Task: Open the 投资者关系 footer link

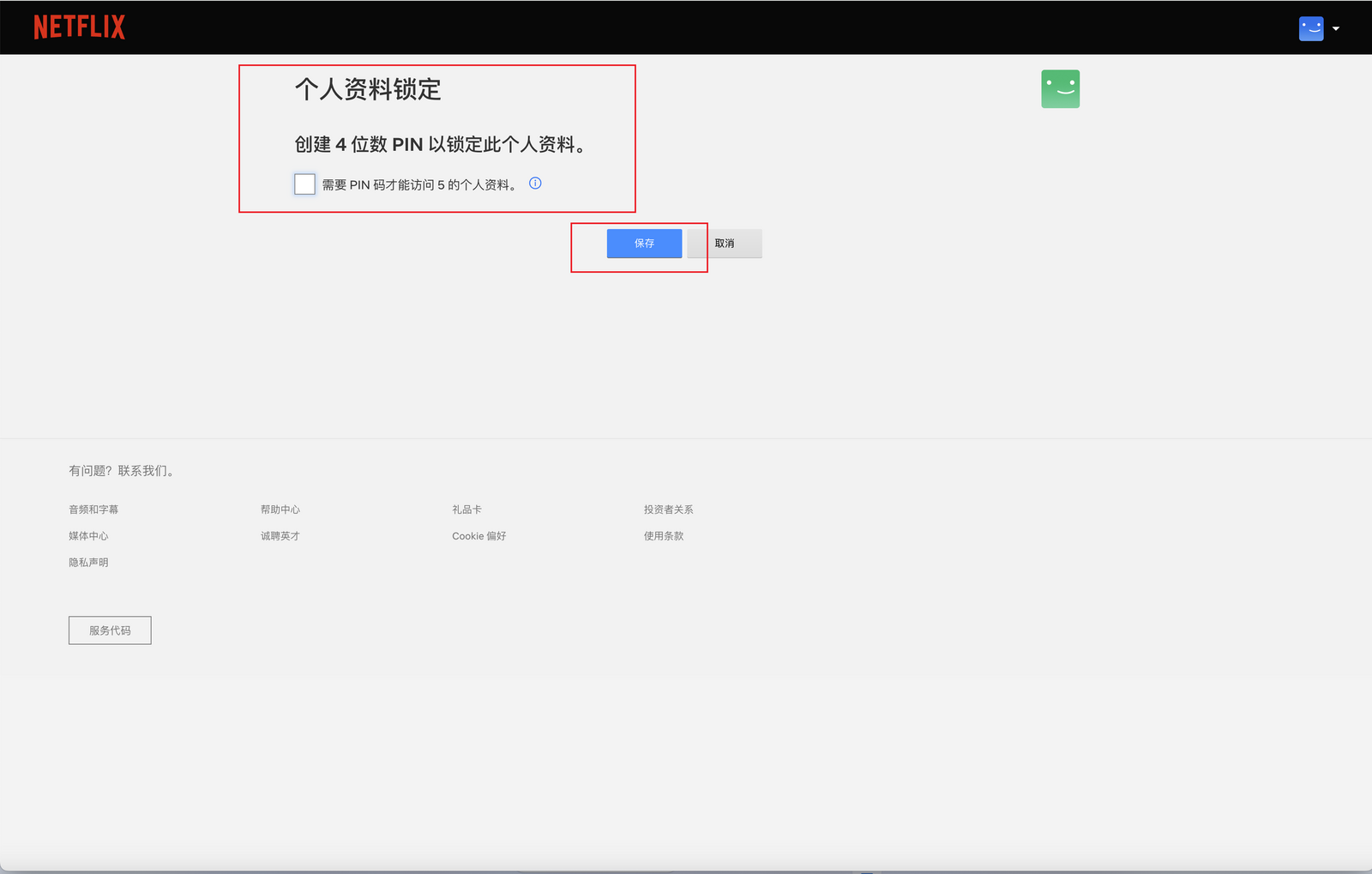Action: pos(669,509)
